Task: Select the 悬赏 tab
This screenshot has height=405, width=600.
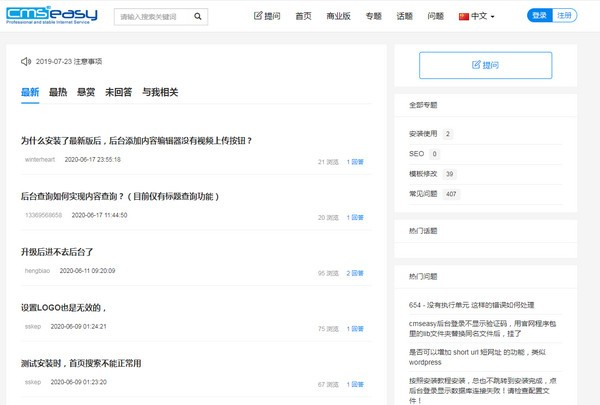Action: pos(86,92)
